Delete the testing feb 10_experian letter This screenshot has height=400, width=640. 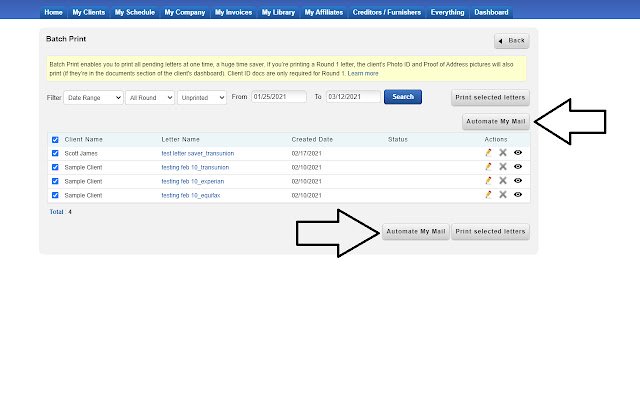tap(503, 180)
